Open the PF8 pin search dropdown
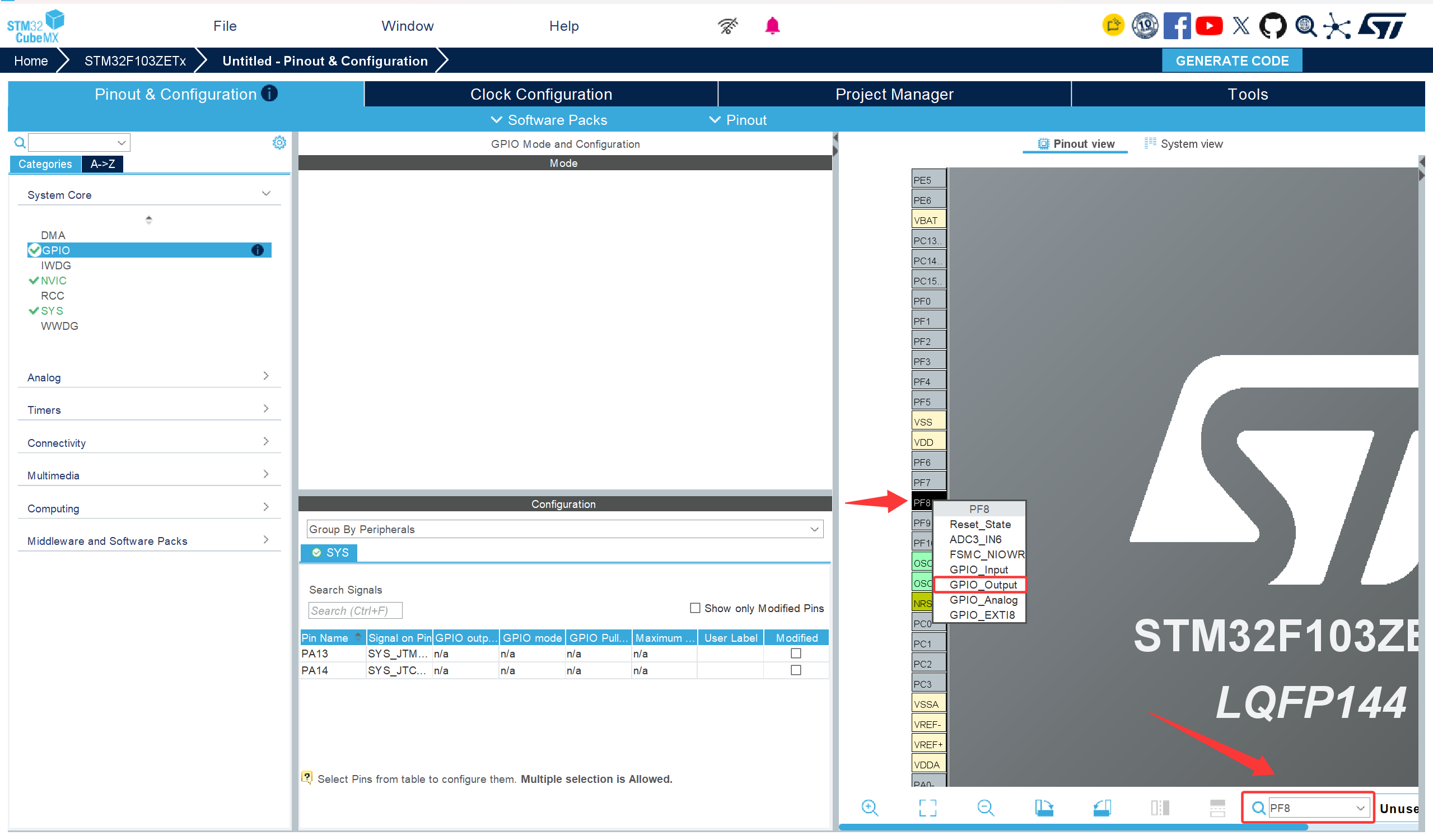This screenshot has height=840, width=1433. (x=1360, y=808)
